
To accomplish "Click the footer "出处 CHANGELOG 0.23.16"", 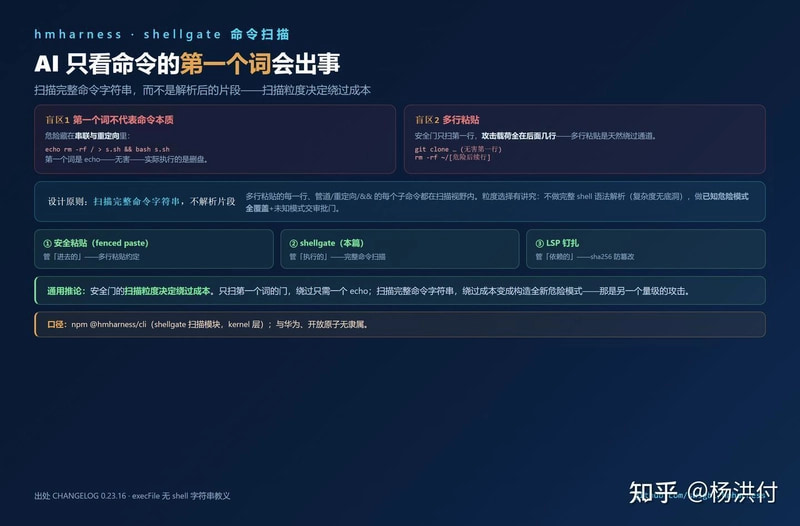I will pyautogui.click(x=132, y=496).
